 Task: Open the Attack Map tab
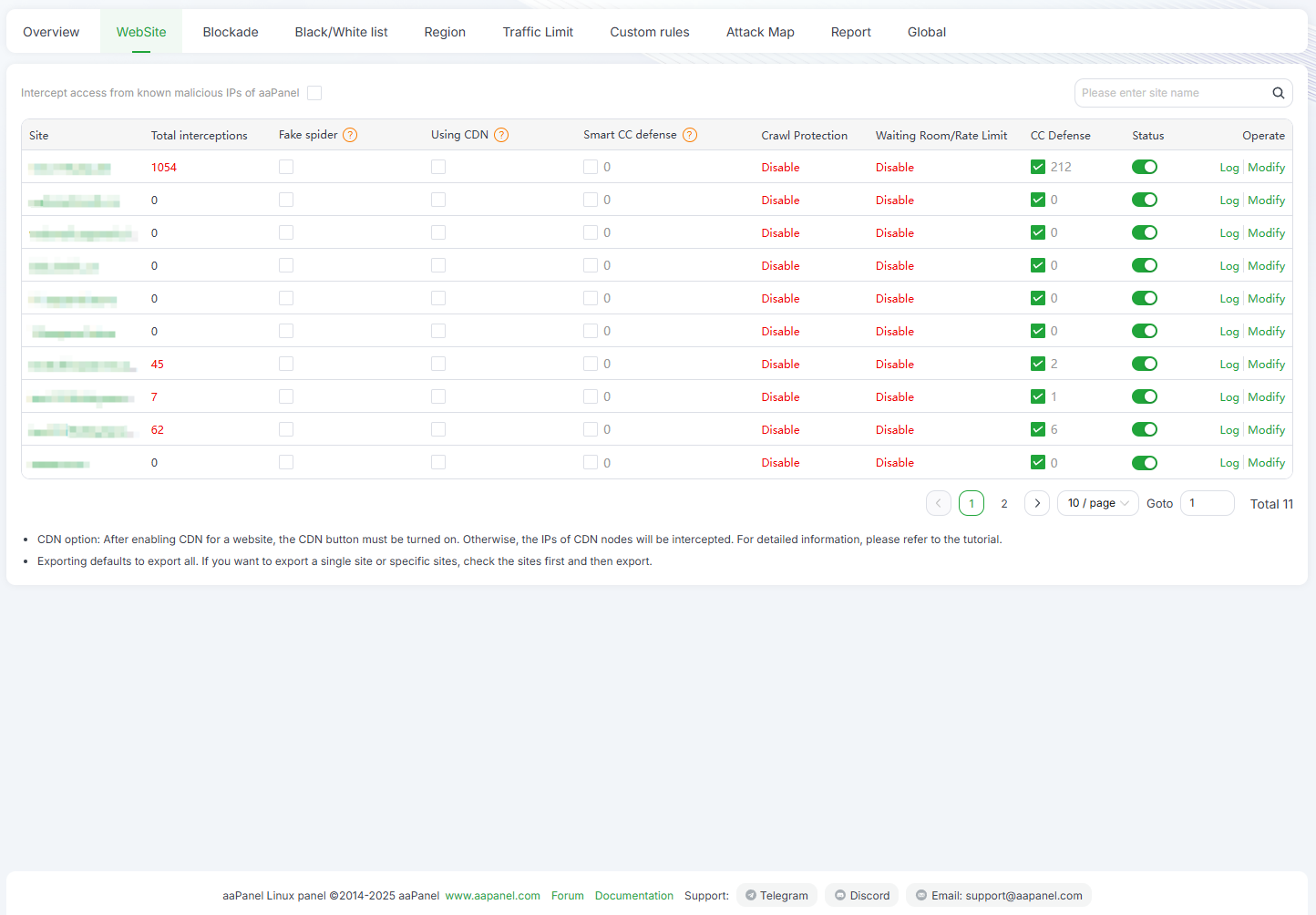(760, 32)
